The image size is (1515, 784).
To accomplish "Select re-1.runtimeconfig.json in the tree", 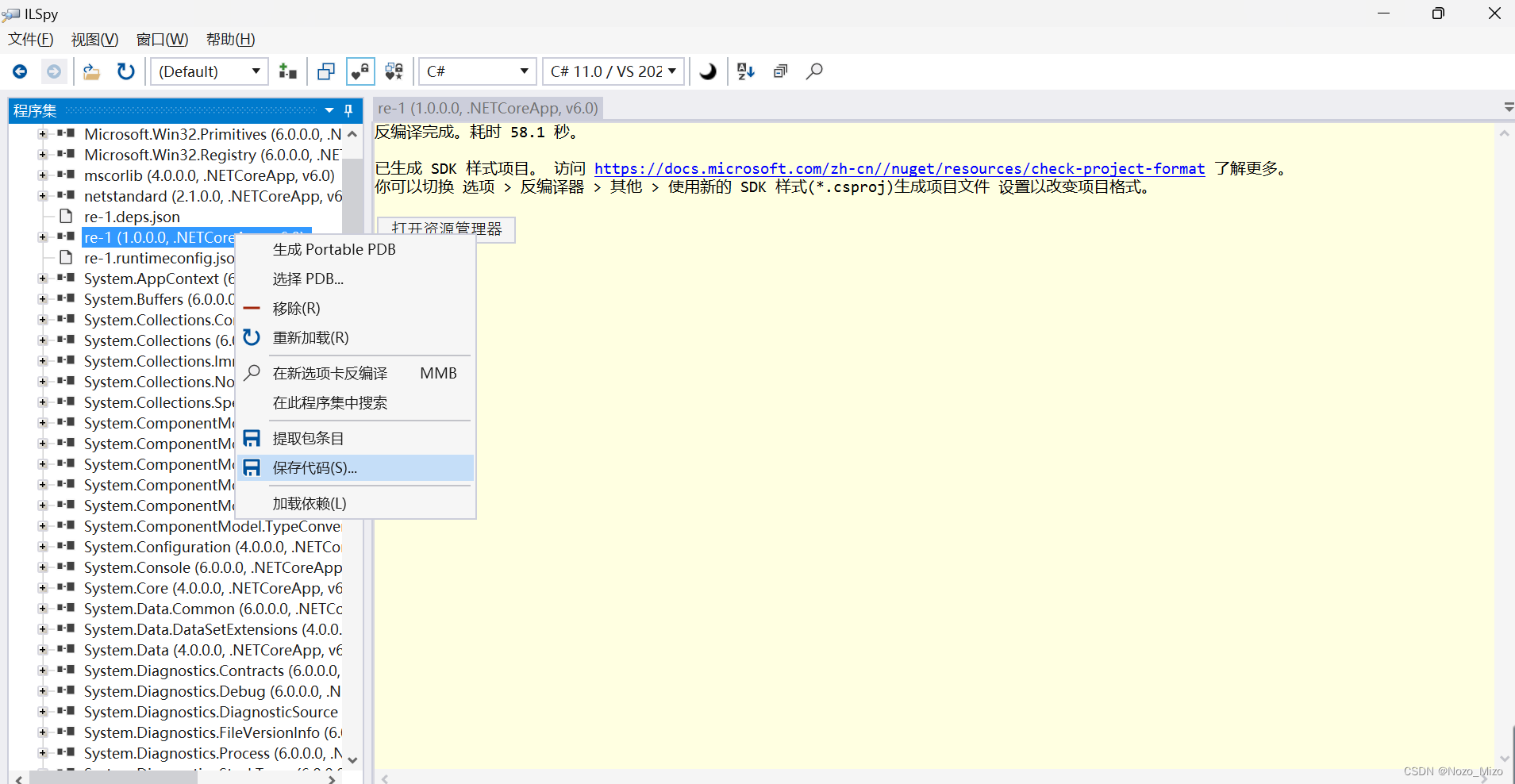I will point(160,258).
